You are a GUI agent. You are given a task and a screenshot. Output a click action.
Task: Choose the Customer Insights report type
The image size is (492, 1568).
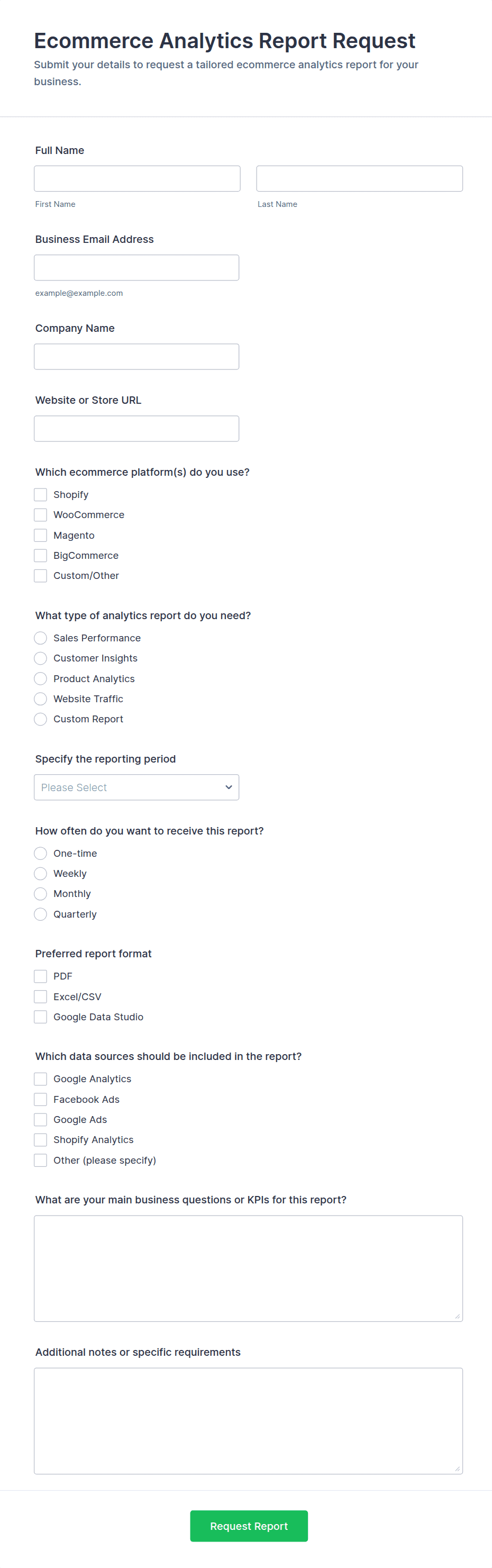tap(41, 658)
